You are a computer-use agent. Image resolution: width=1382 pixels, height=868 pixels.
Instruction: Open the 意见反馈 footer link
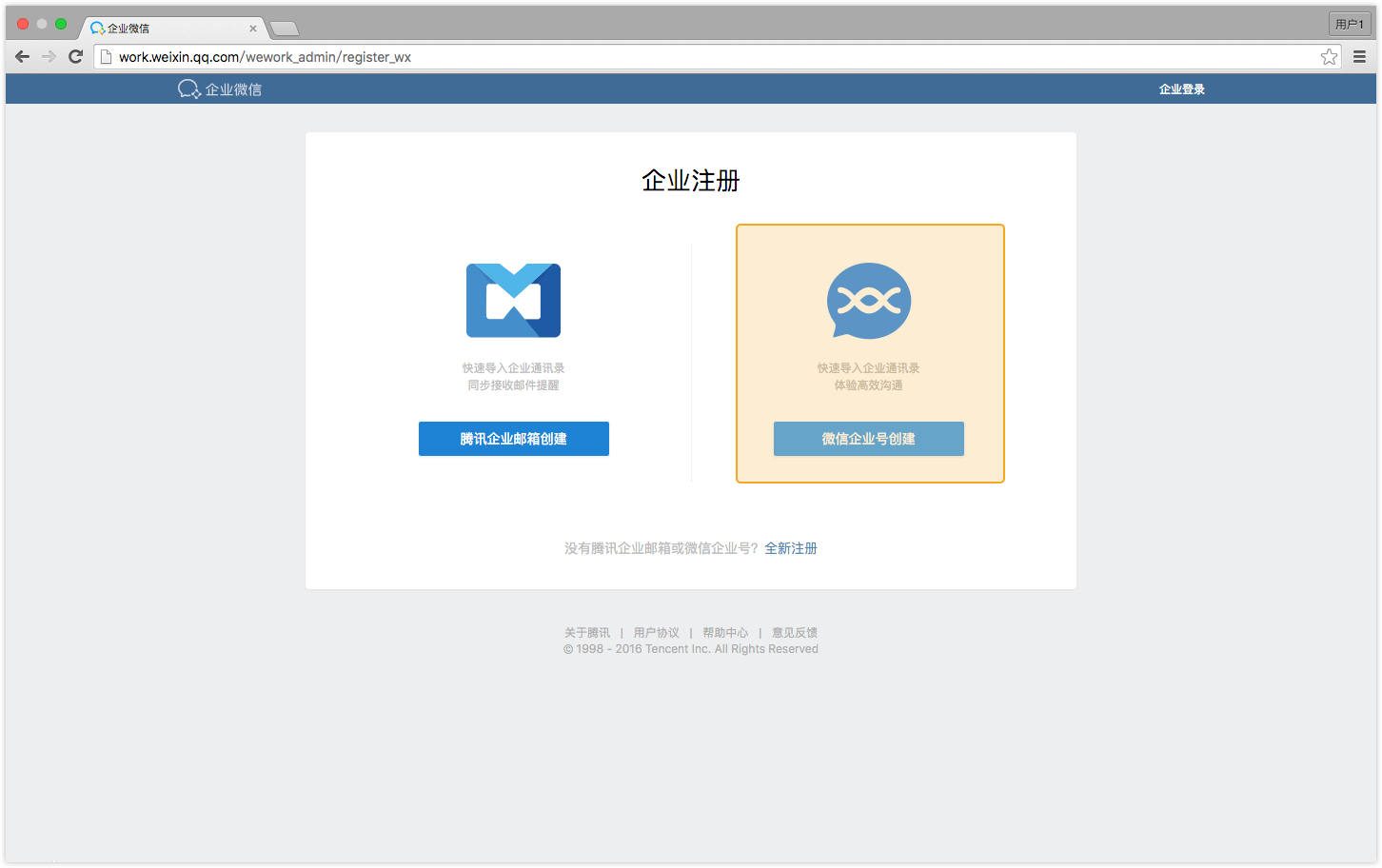795,633
